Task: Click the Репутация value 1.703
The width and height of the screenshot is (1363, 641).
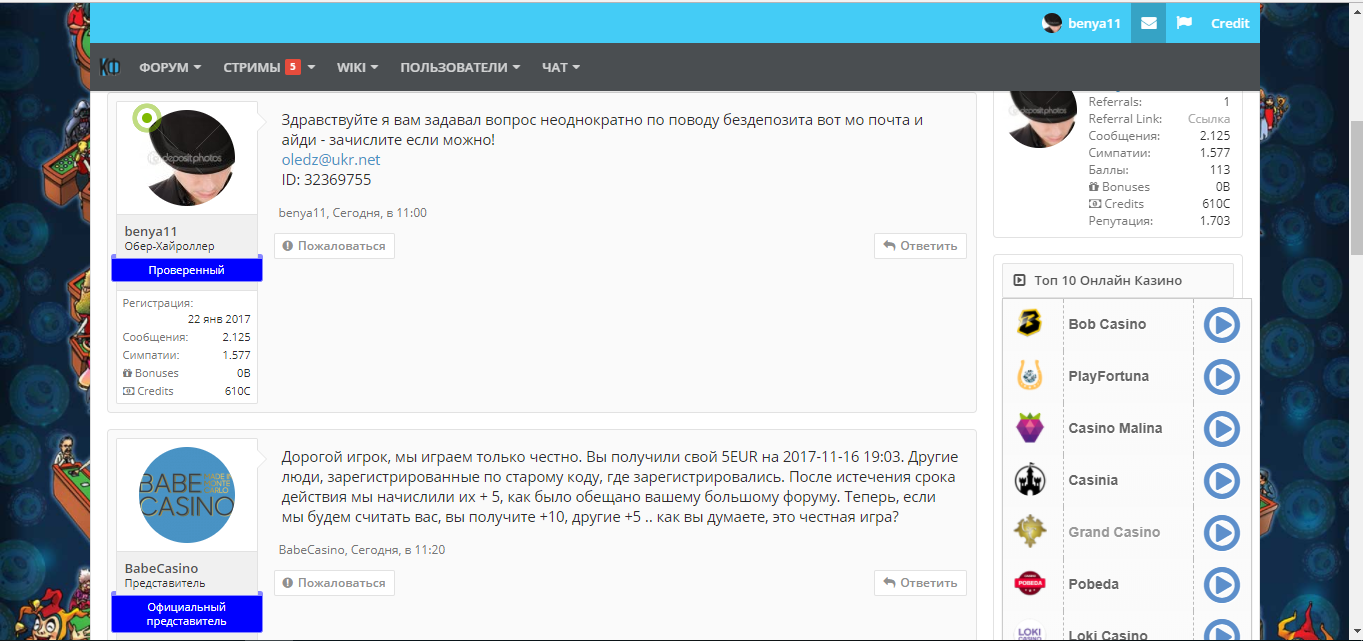Action: [x=1215, y=221]
